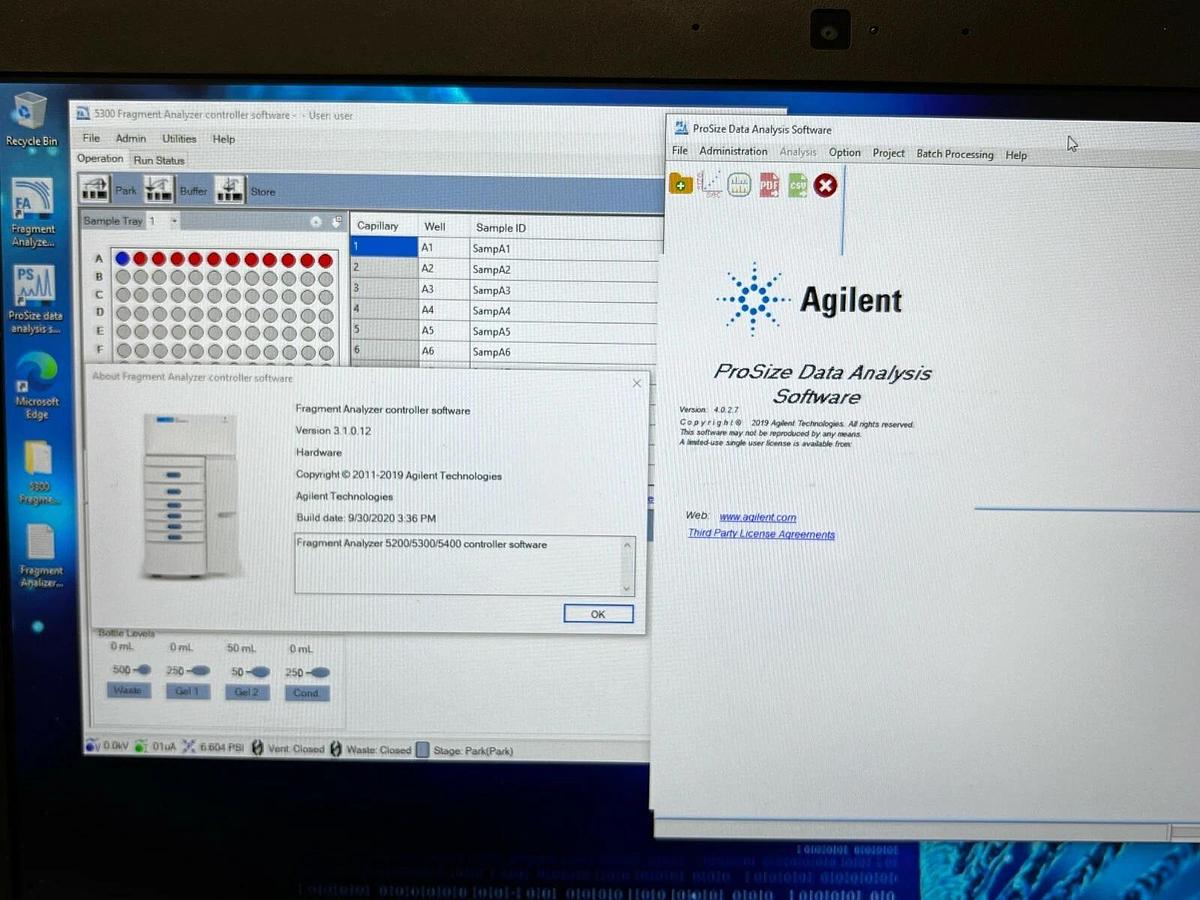The width and height of the screenshot is (1200, 900).
Task: Open the ProSize Option menu
Action: pos(845,153)
